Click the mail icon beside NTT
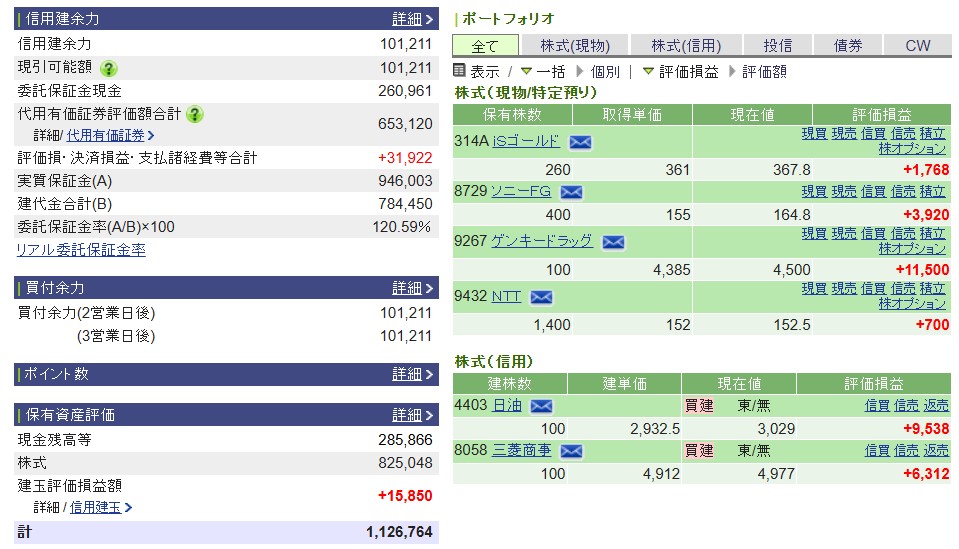The image size is (959, 549). point(541,297)
